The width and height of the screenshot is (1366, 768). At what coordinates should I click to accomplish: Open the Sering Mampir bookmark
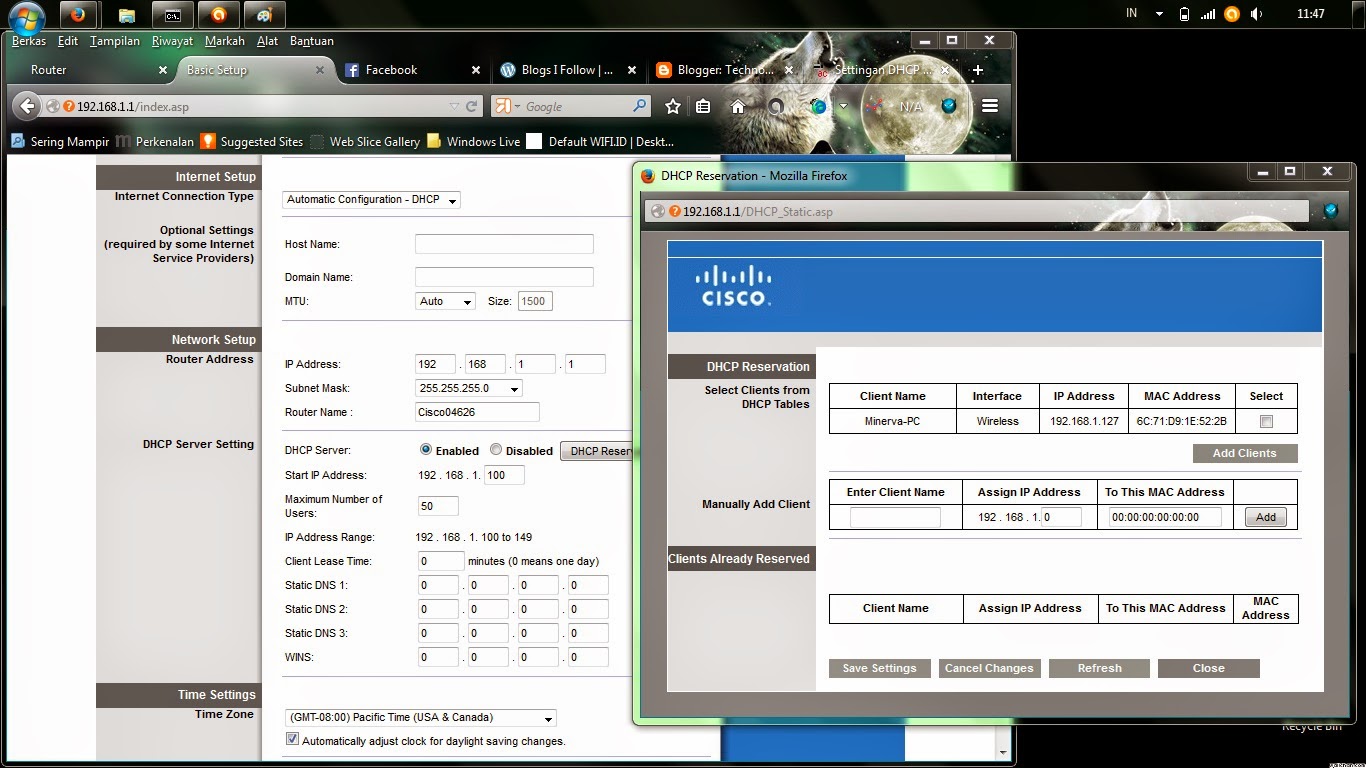pyautogui.click(x=60, y=142)
